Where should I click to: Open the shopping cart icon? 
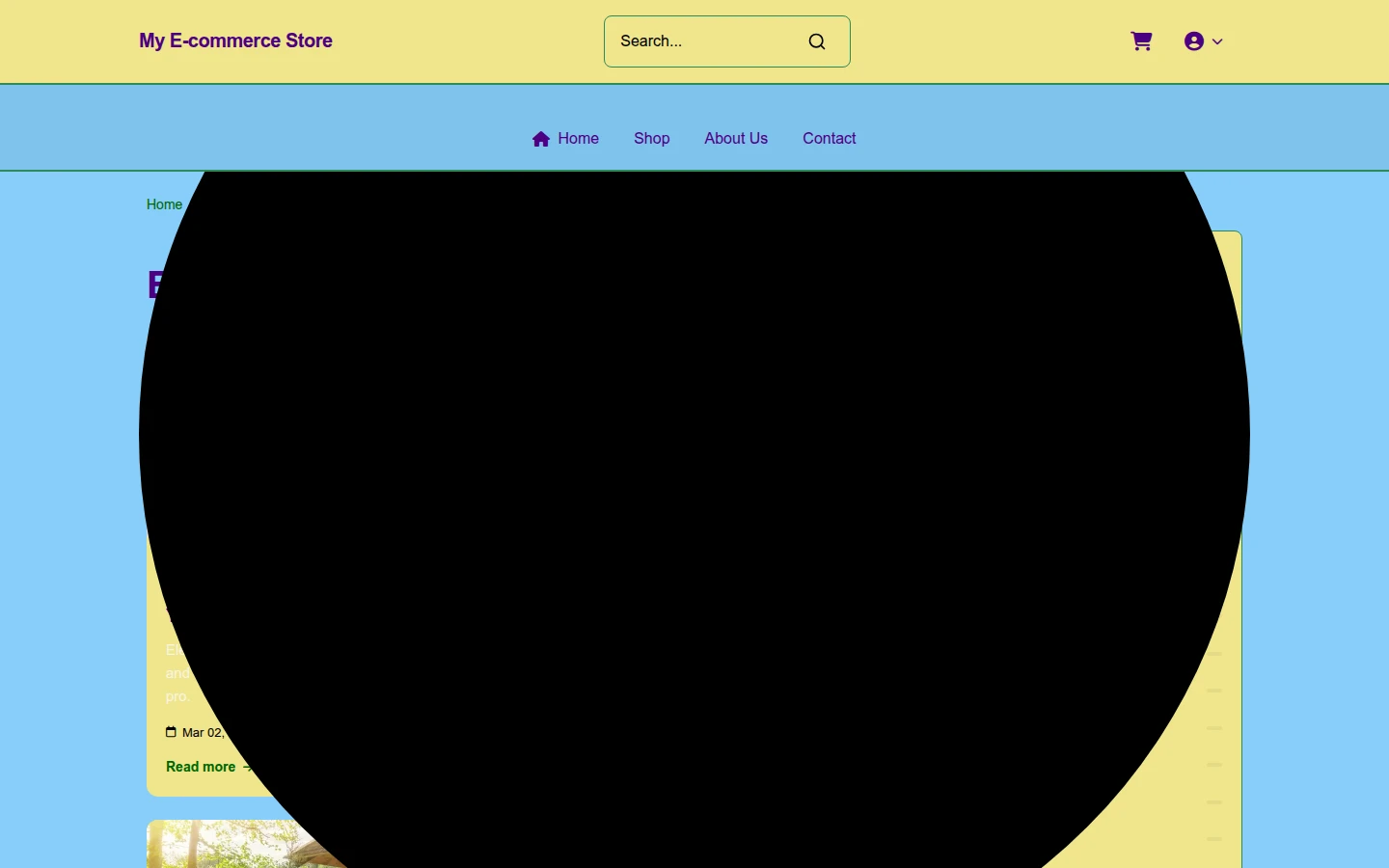pyautogui.click(x=1141, y=41)
